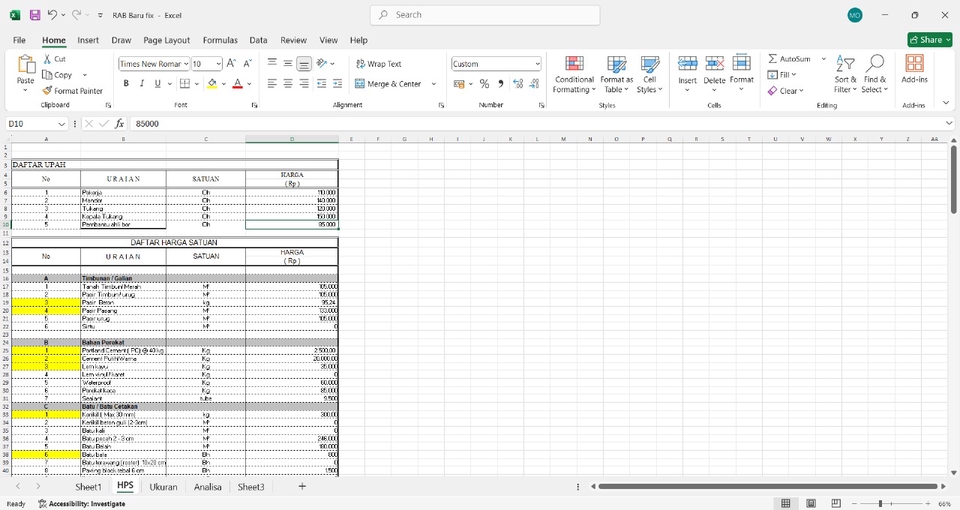Click the Save icon in title bar
960x510 pixels.
[x=35, y=15]
